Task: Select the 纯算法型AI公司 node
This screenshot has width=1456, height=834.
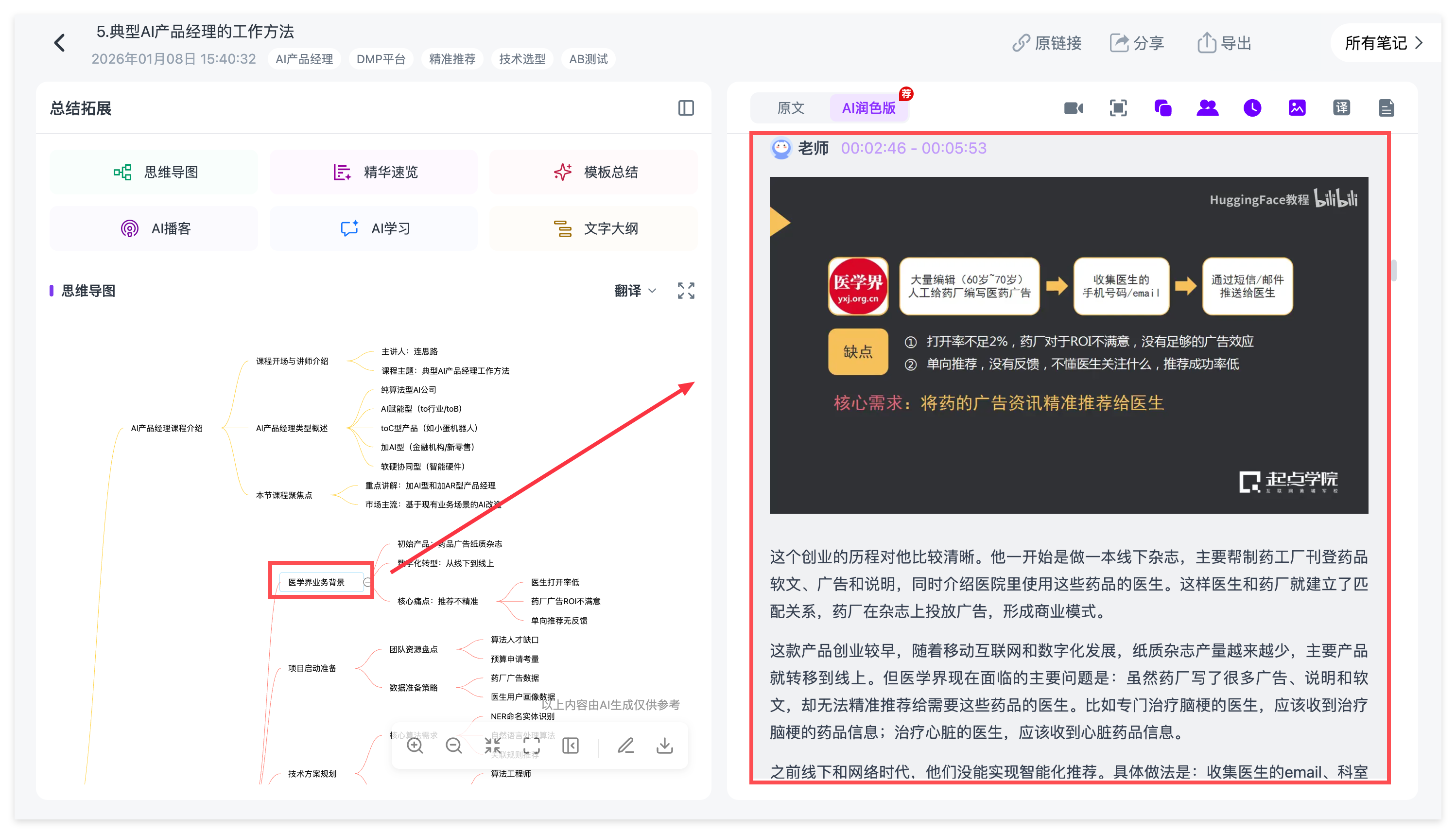Action: point(408,389)
